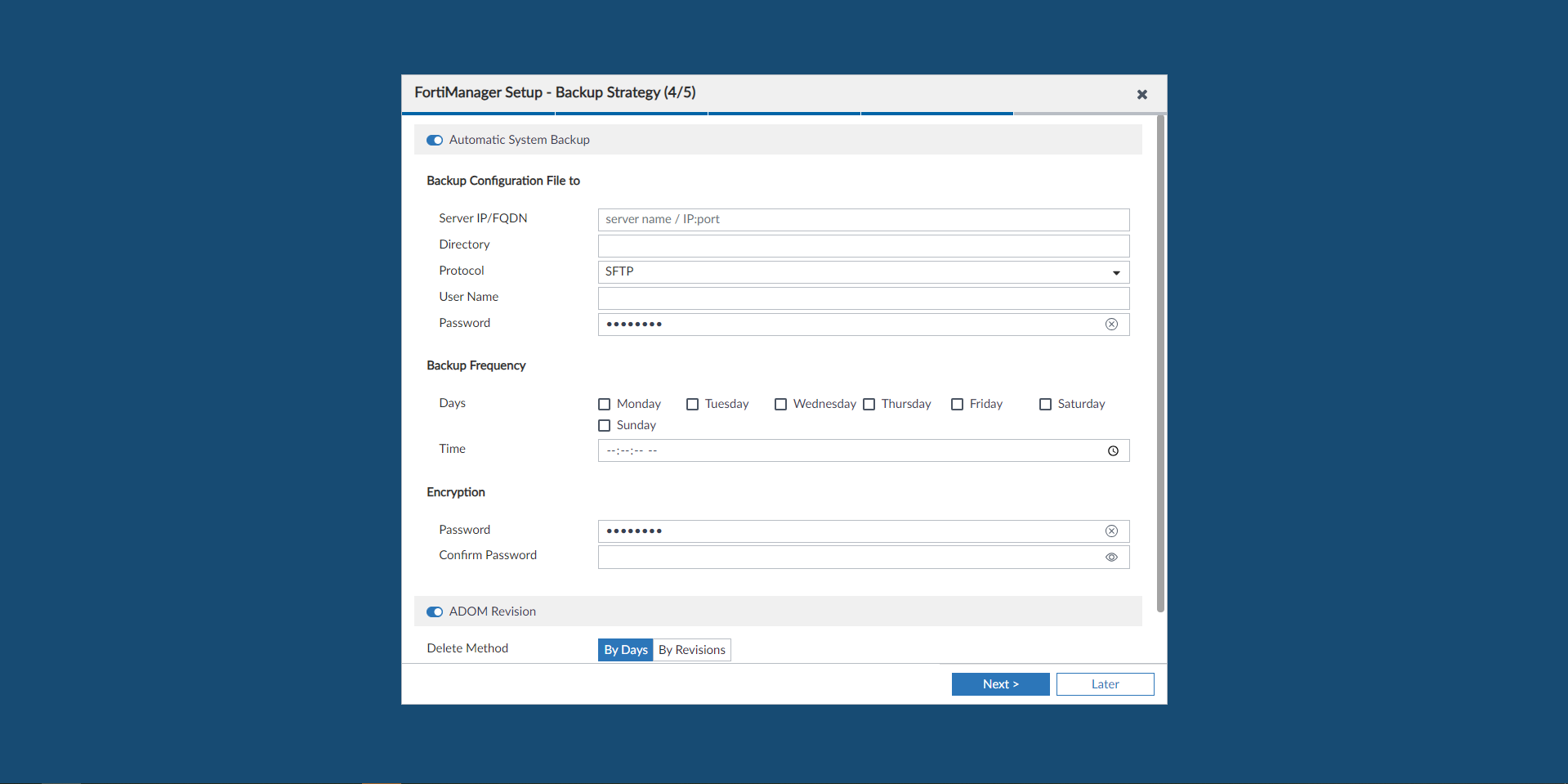Expand the Protocol SFTP dropdown
The height and width of the screenshot is (784, 1568).
tap(863, 272)
